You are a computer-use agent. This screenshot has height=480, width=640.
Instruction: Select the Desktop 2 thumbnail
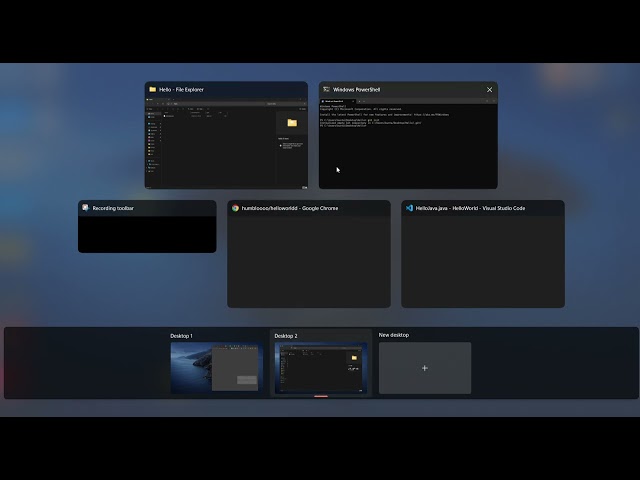click(320, 368)
